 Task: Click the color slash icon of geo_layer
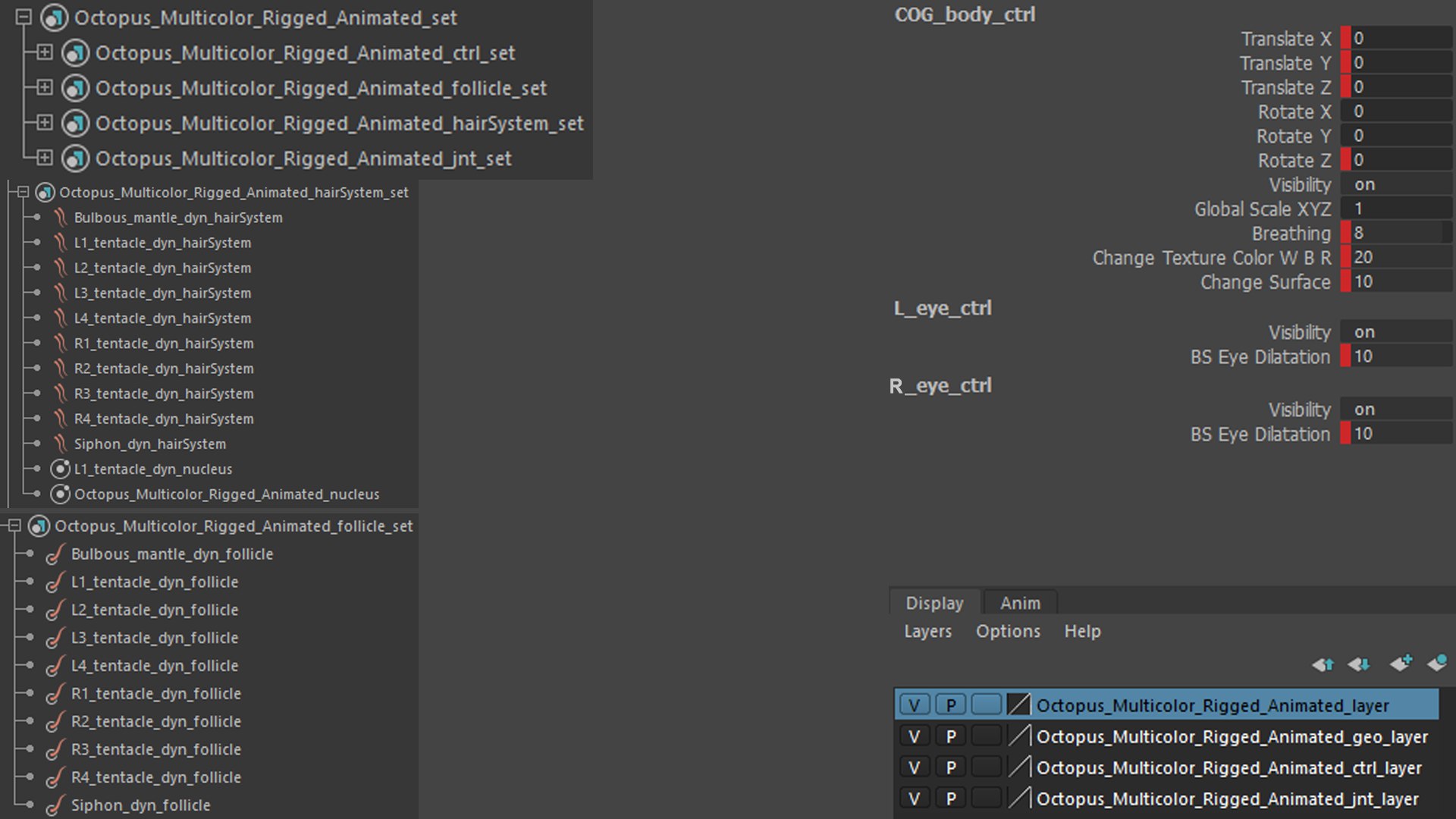coord(1019,736)
